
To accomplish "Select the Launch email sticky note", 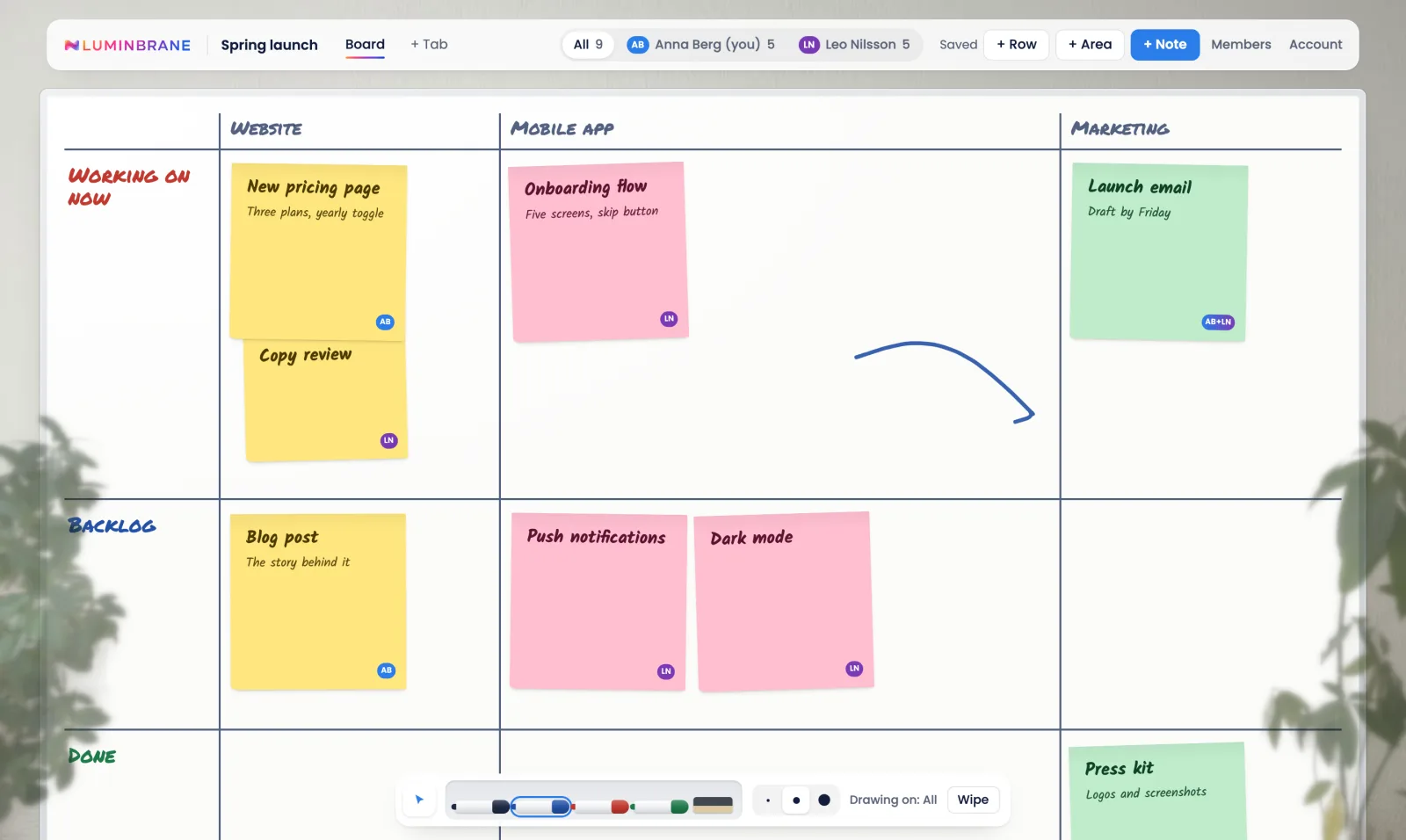I will [x=1158, y=252].
